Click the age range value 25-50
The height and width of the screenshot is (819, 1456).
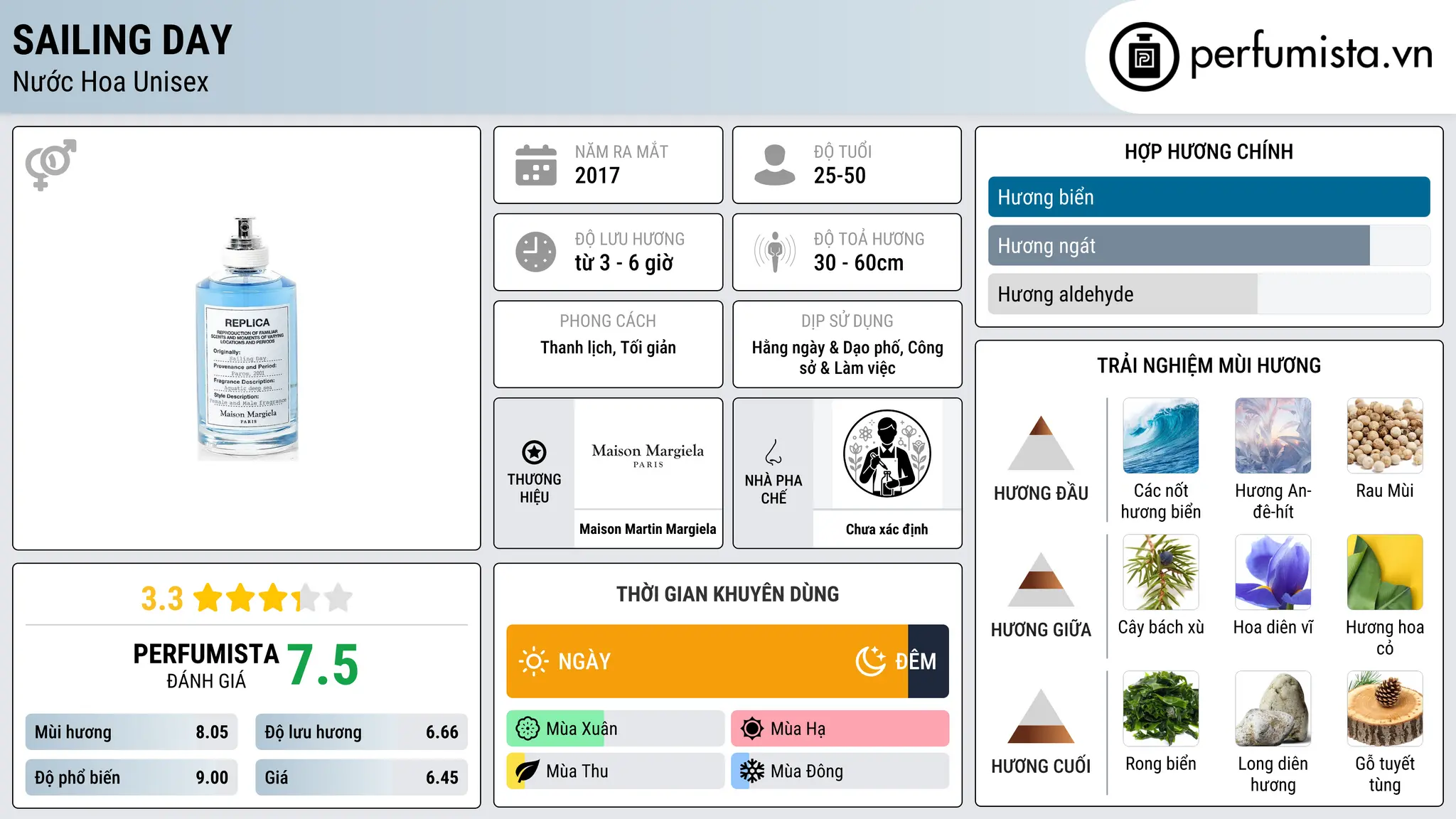click(x=840, y=176)
